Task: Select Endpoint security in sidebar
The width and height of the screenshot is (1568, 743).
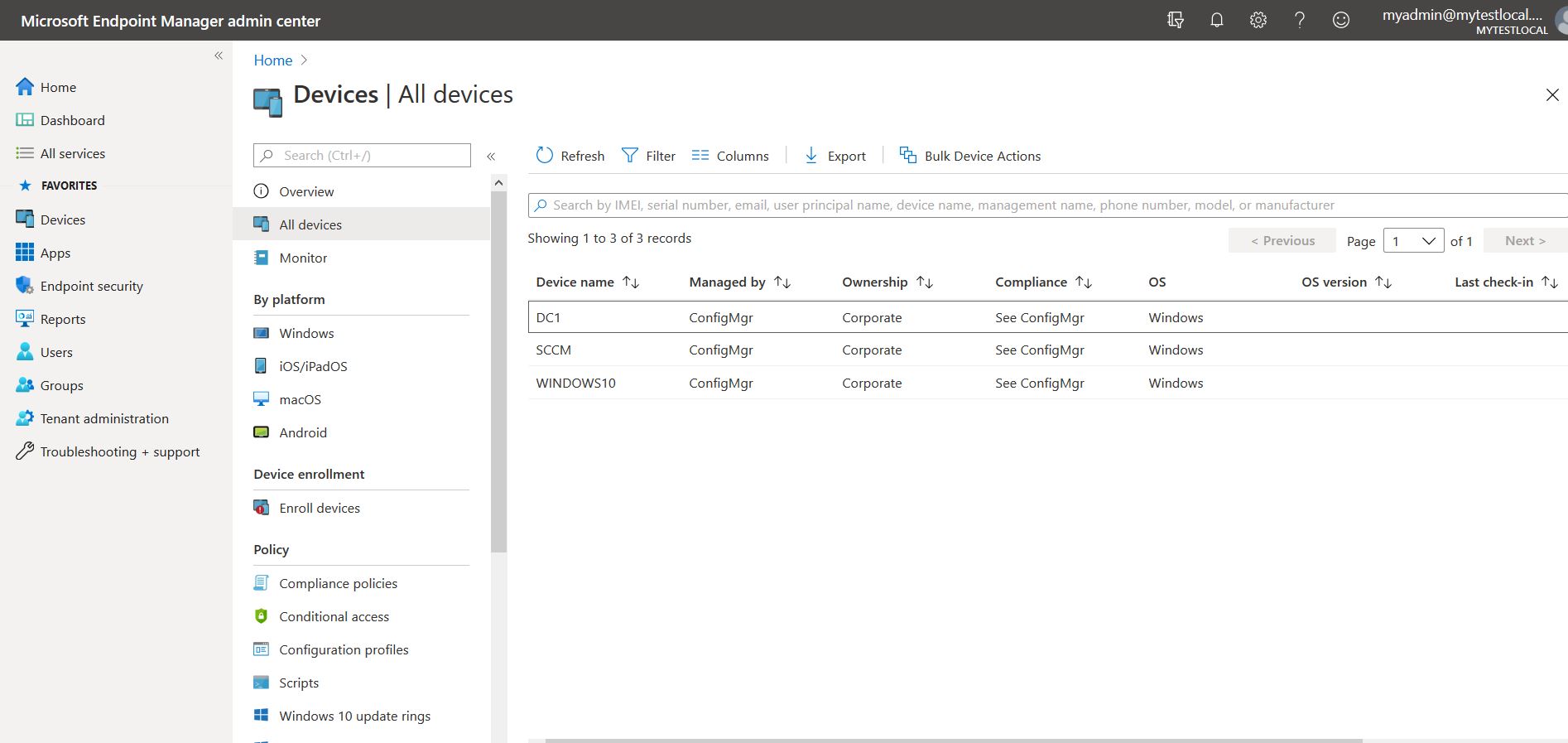Action: [x=91, y=286]
